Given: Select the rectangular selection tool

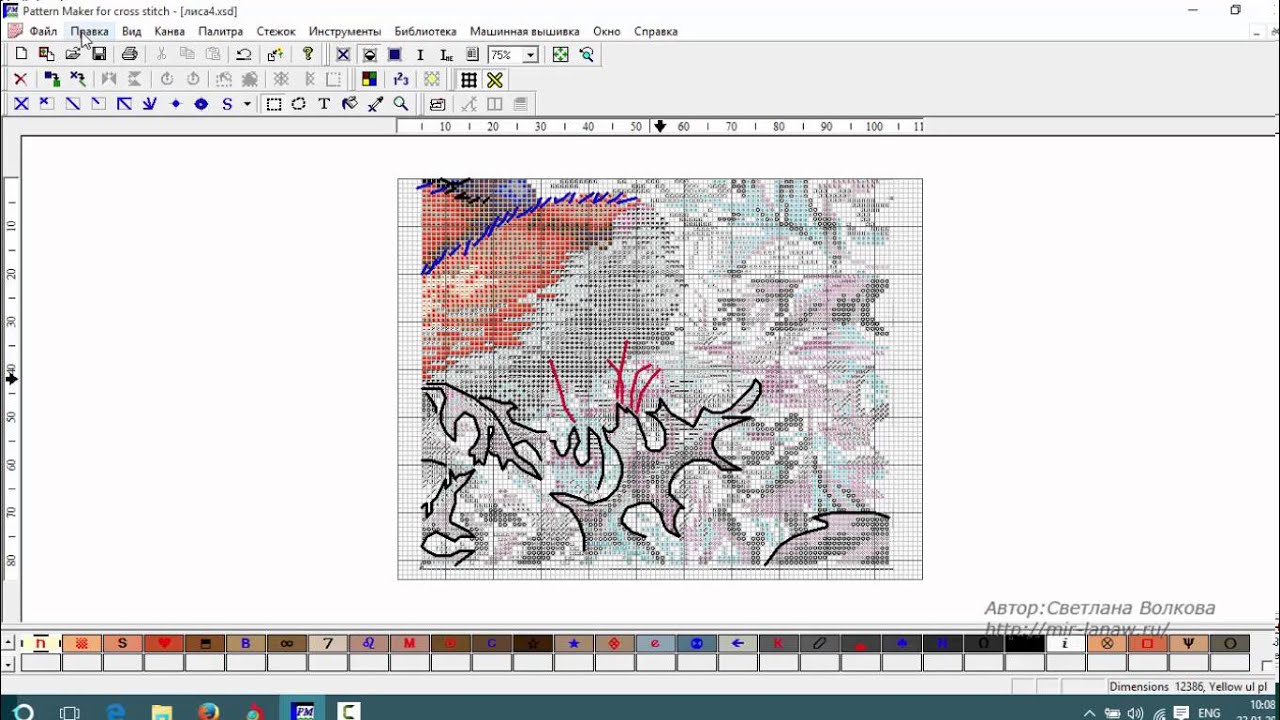Looking at the screenshot, I should point(273,104).
